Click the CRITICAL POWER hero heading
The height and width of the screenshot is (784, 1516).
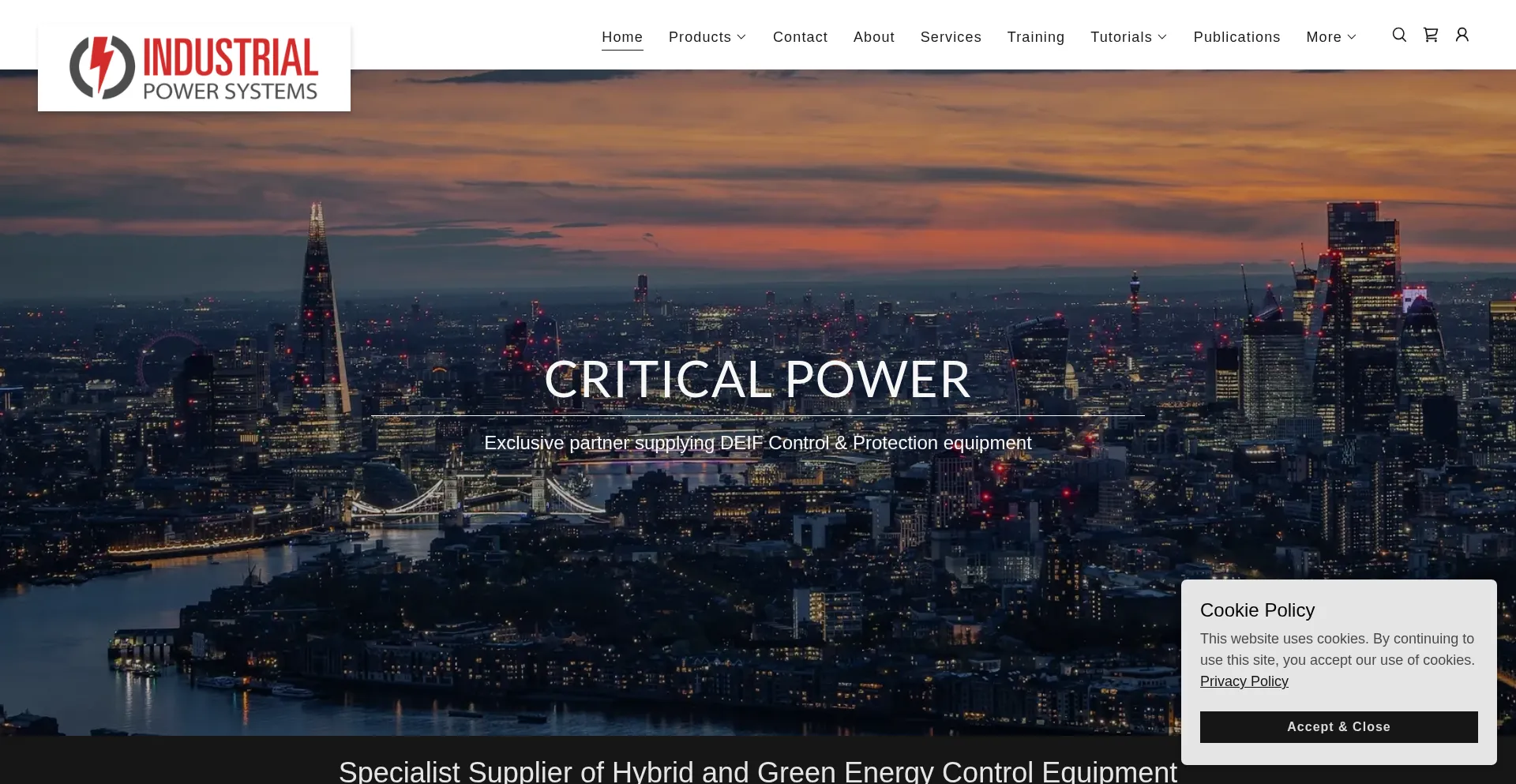(x=757, y=380)
